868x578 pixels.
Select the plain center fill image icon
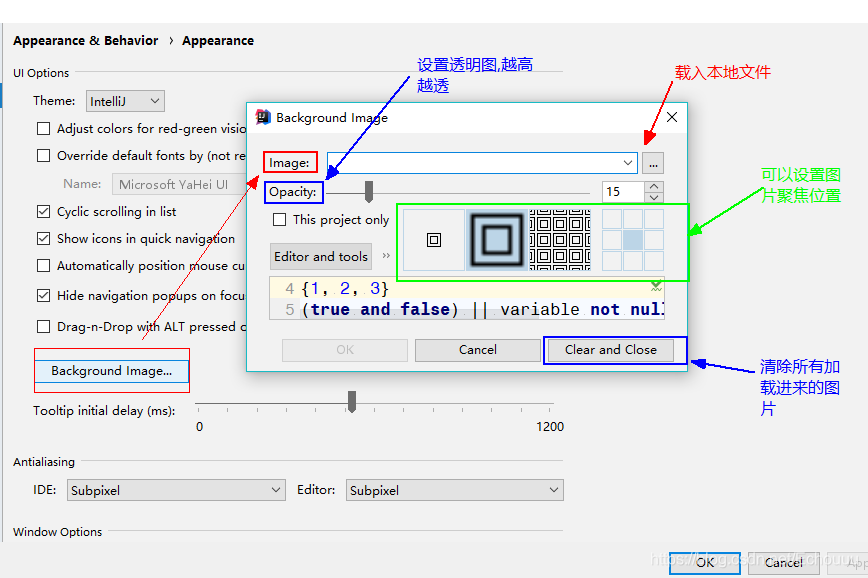[x=434, y=240]
